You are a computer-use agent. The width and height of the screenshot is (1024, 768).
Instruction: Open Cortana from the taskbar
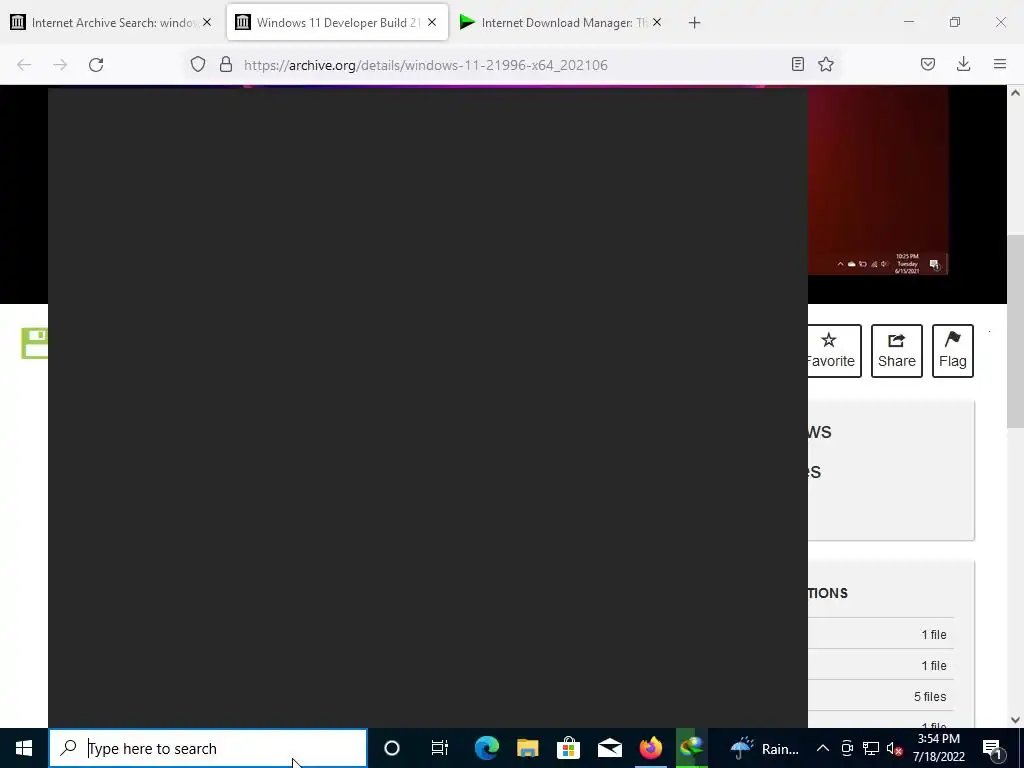pyautogui.click(x=392, y=748)
